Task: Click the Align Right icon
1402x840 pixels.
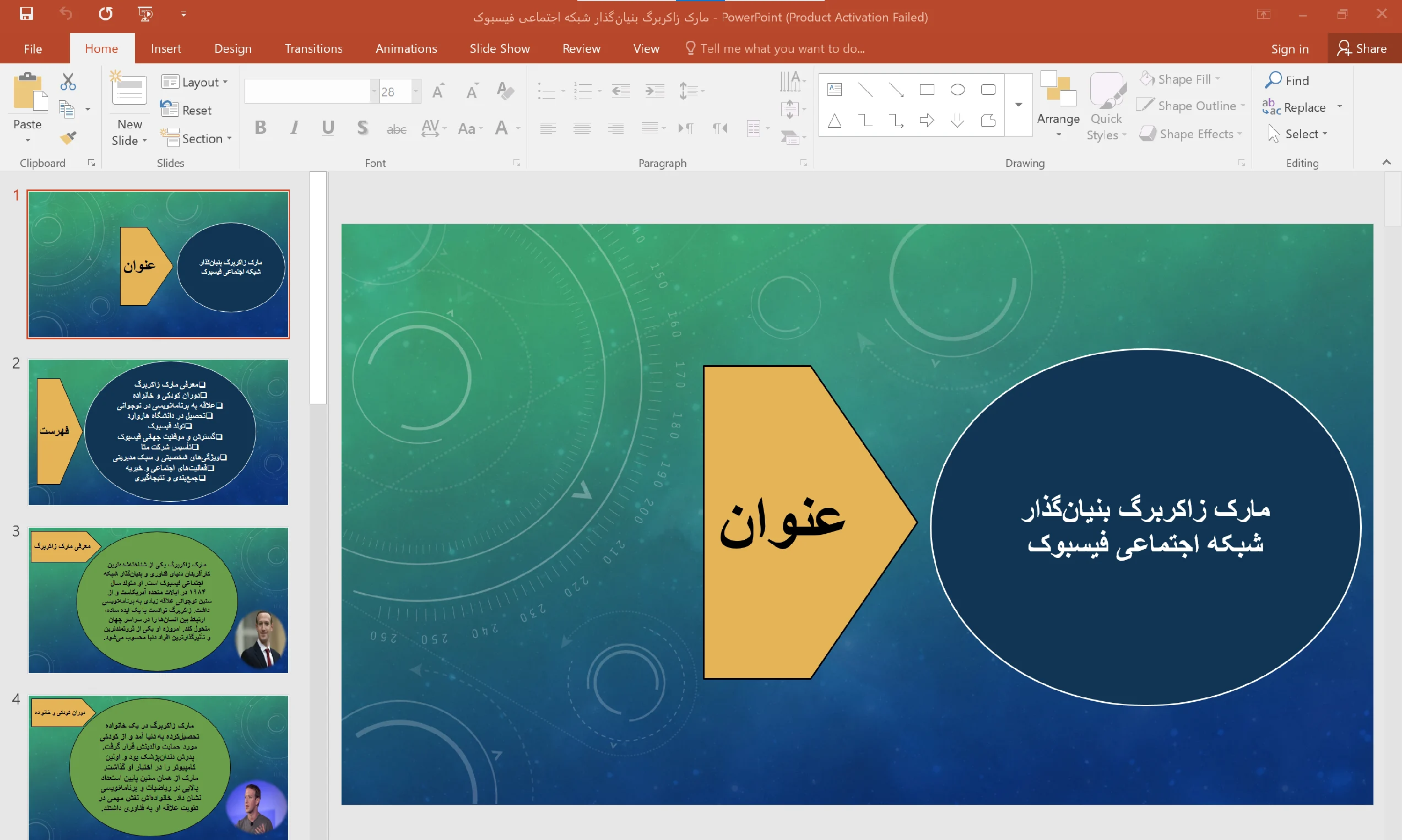Action: 616,128
